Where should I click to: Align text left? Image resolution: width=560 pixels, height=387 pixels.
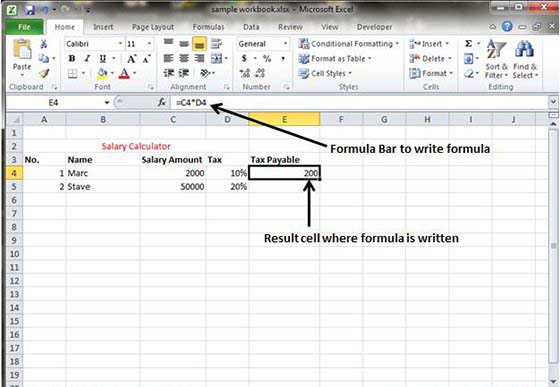(168, 58)
